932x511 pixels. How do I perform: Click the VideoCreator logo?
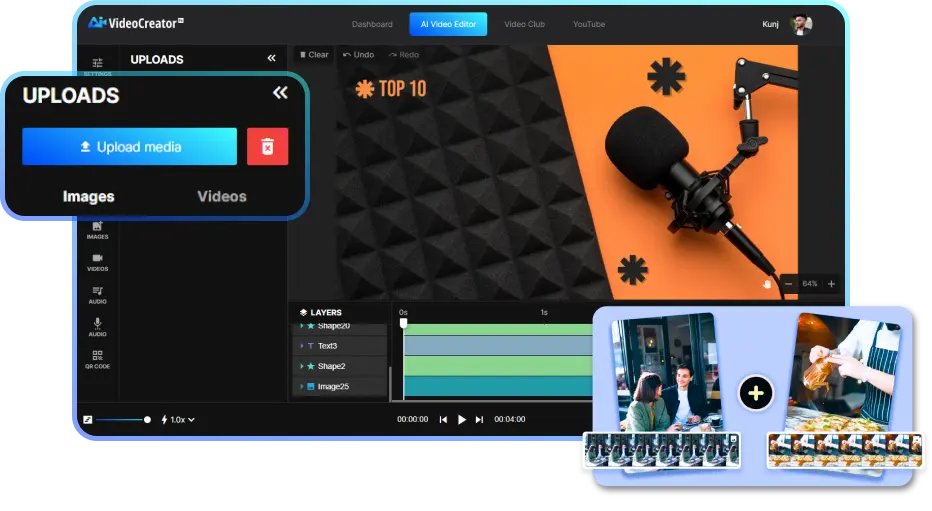point(136,23)
